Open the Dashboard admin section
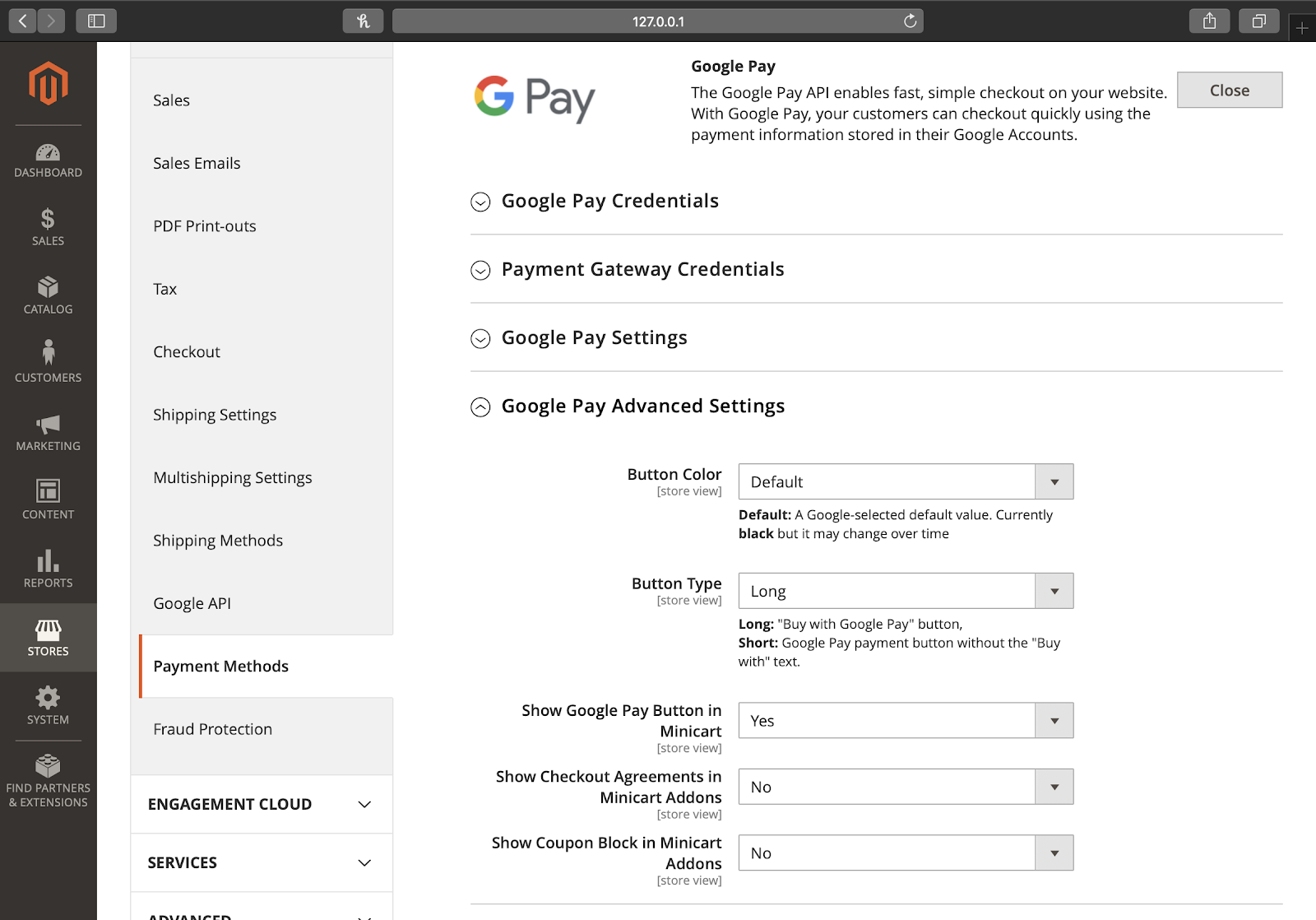 [48, 160]
